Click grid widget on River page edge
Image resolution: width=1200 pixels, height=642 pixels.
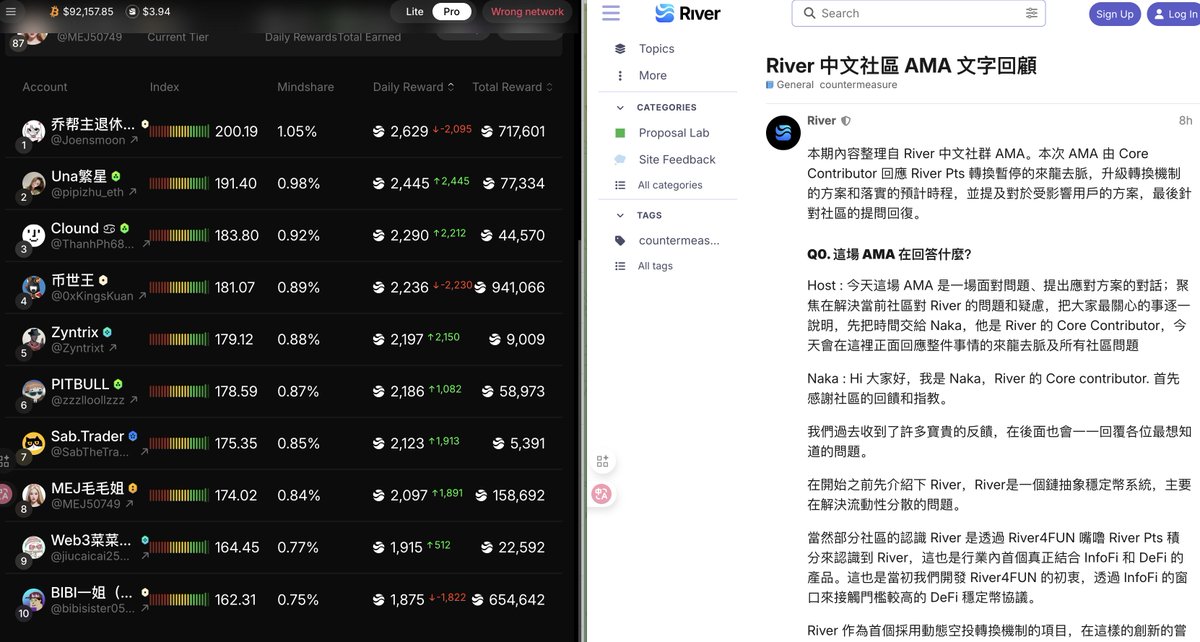pyautogui.click(x=602, y=461)
